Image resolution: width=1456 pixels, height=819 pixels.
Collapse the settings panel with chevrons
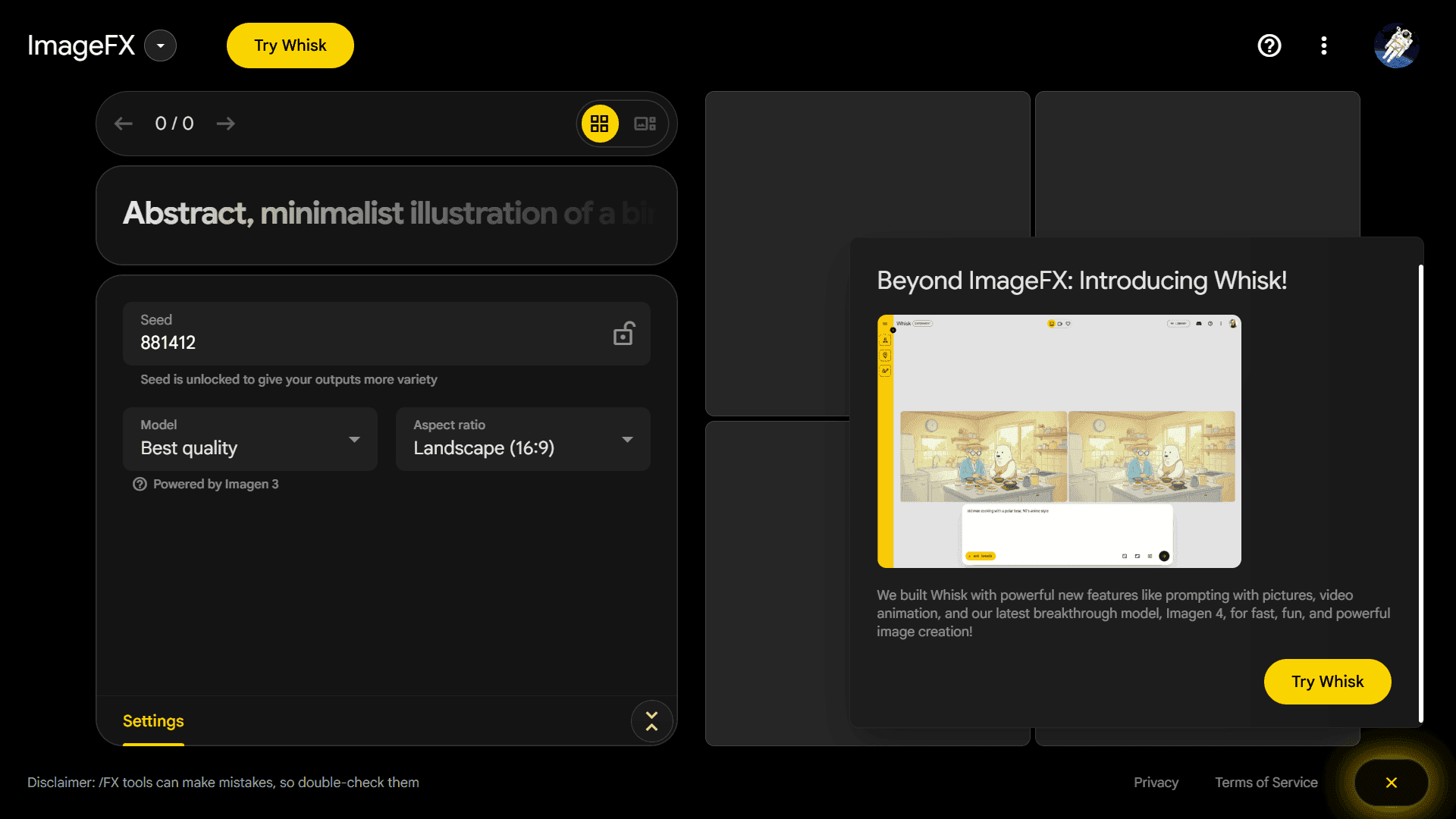click(651, 721)
